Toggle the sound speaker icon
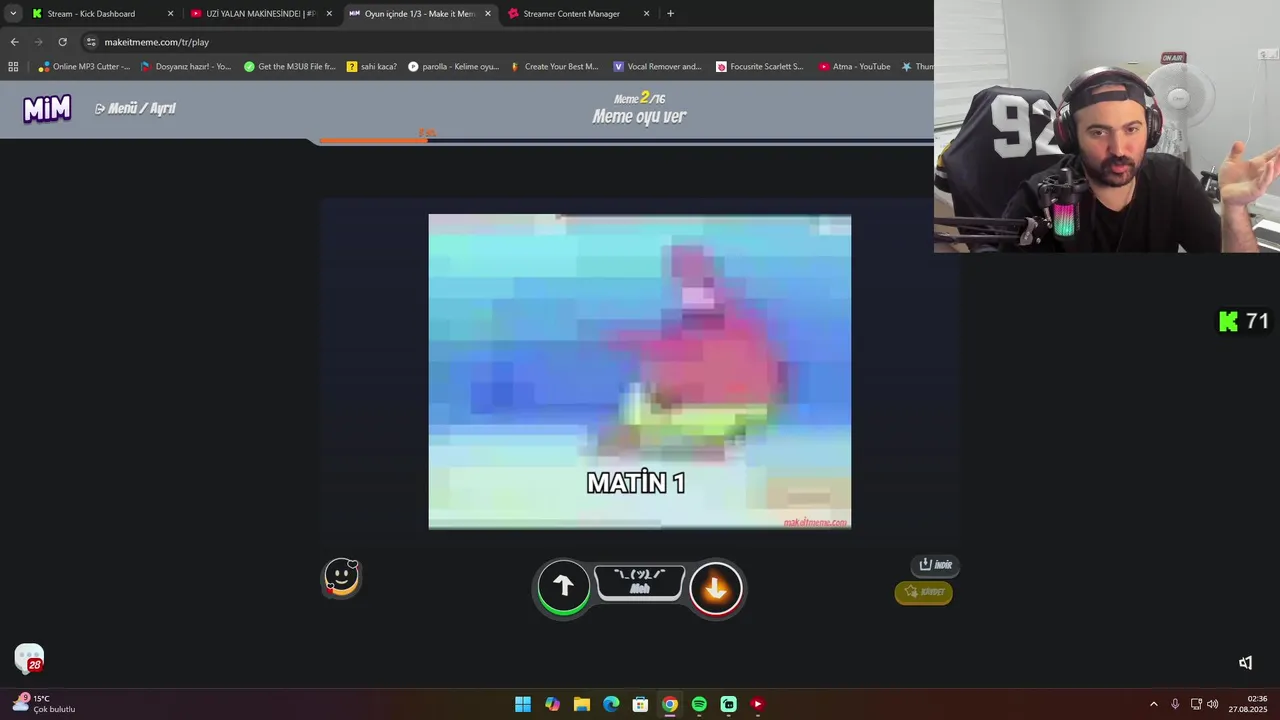Viewport: 1280px width, 720px height. 1245,663
